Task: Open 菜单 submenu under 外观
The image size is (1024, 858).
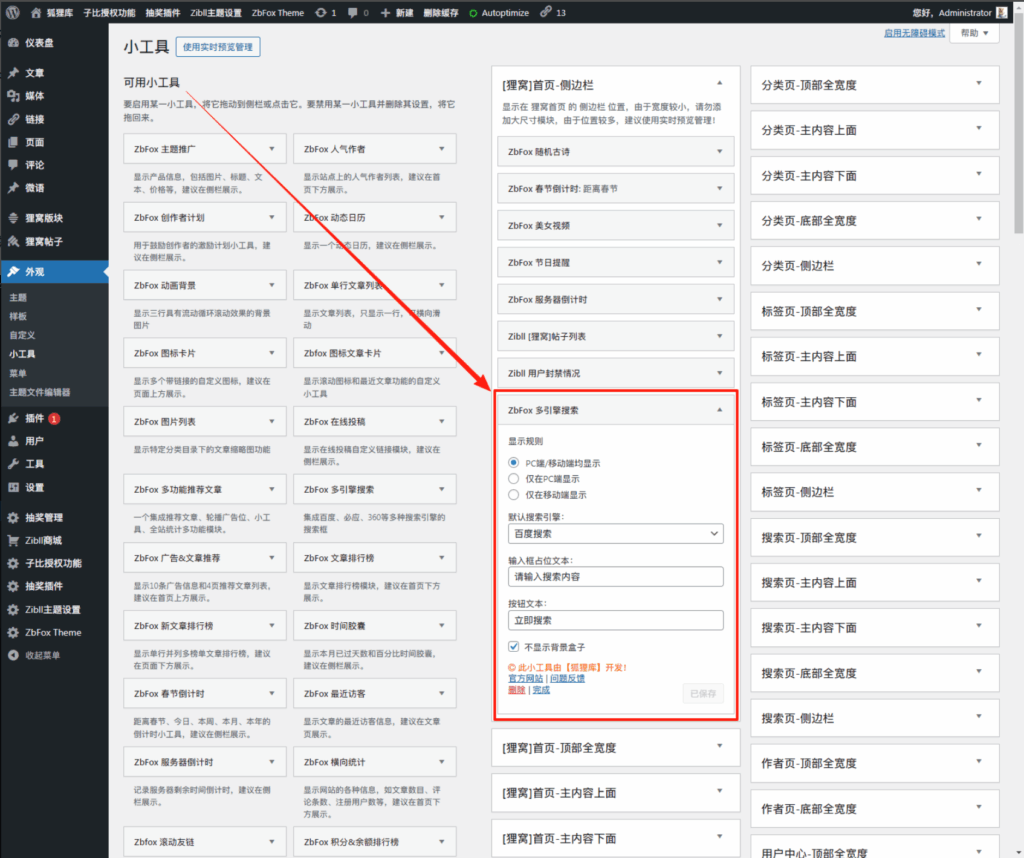Action: pos(18,373)
